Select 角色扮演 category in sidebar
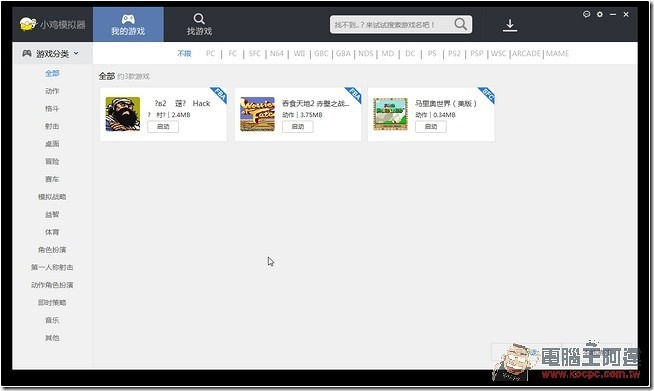The image size is (654, 391). pyautogui.click(x=52, y=250)
